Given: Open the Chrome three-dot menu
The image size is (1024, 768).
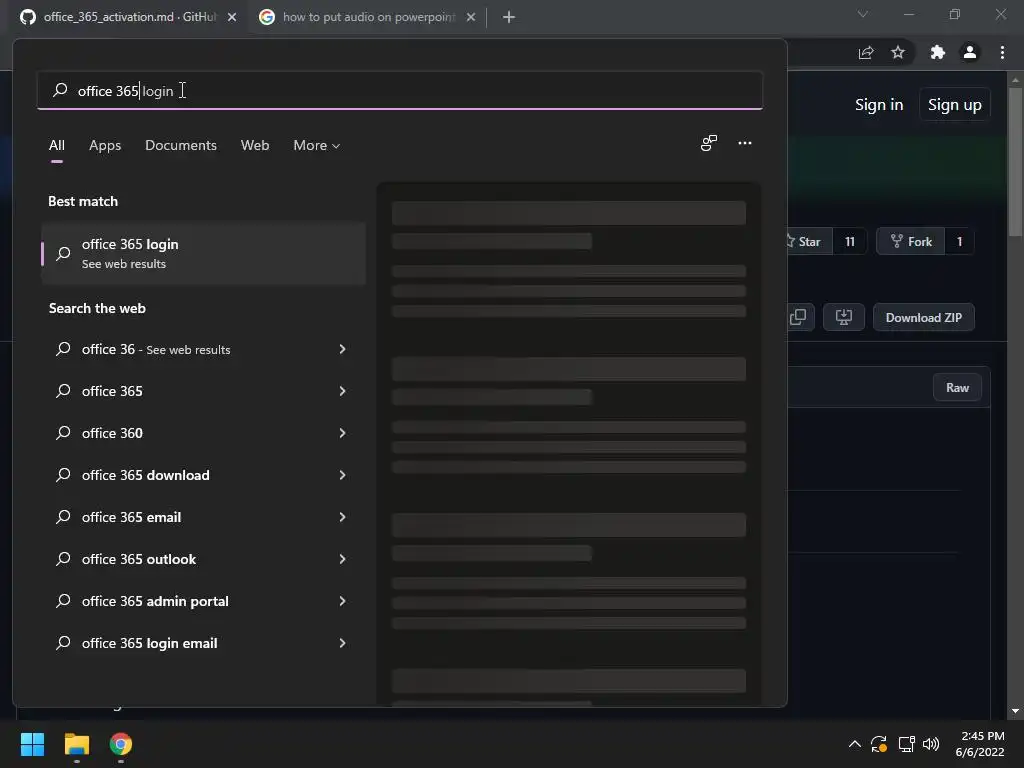Looking at the screenshot, I should pos(1002,52).
